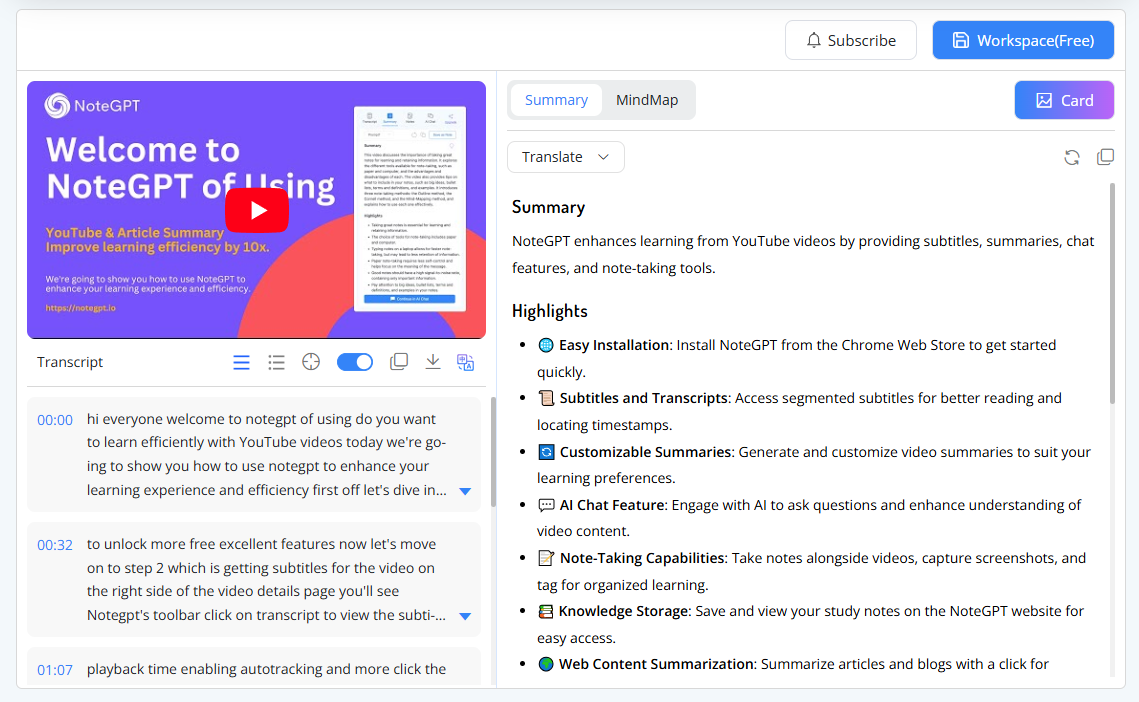Click the books emoji by Knowledge Storage
Image resolution: width=1139 pixels, height=702 pixels.
click(546, 611)
